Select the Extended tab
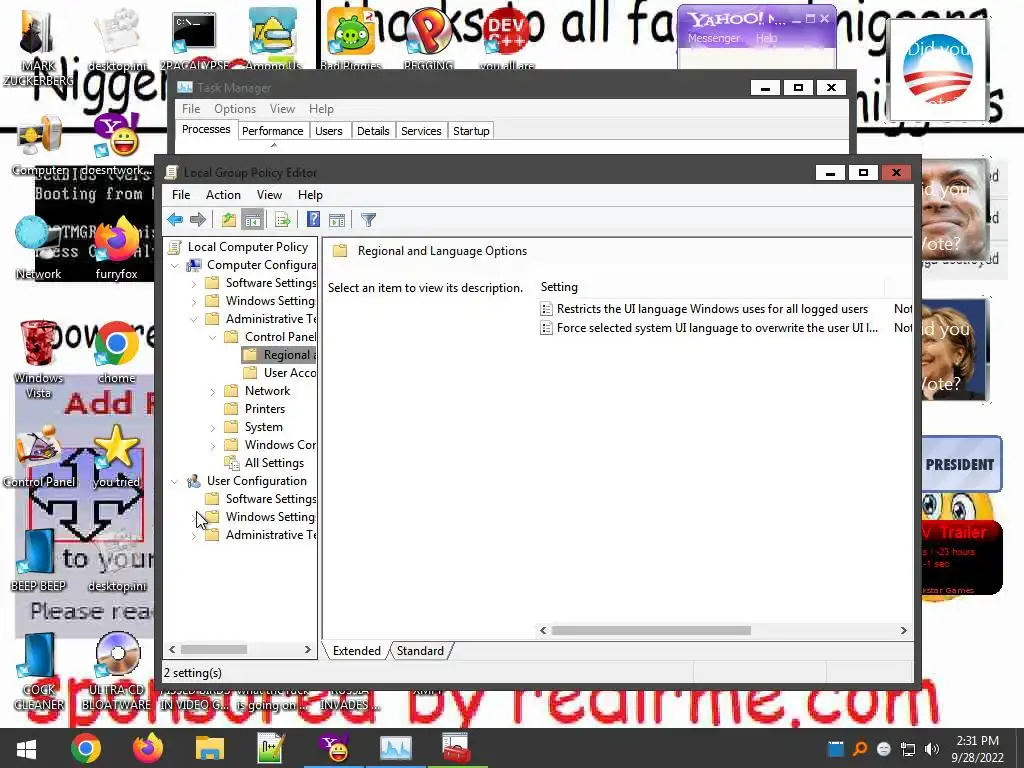1024x768 pixels. 357,651
